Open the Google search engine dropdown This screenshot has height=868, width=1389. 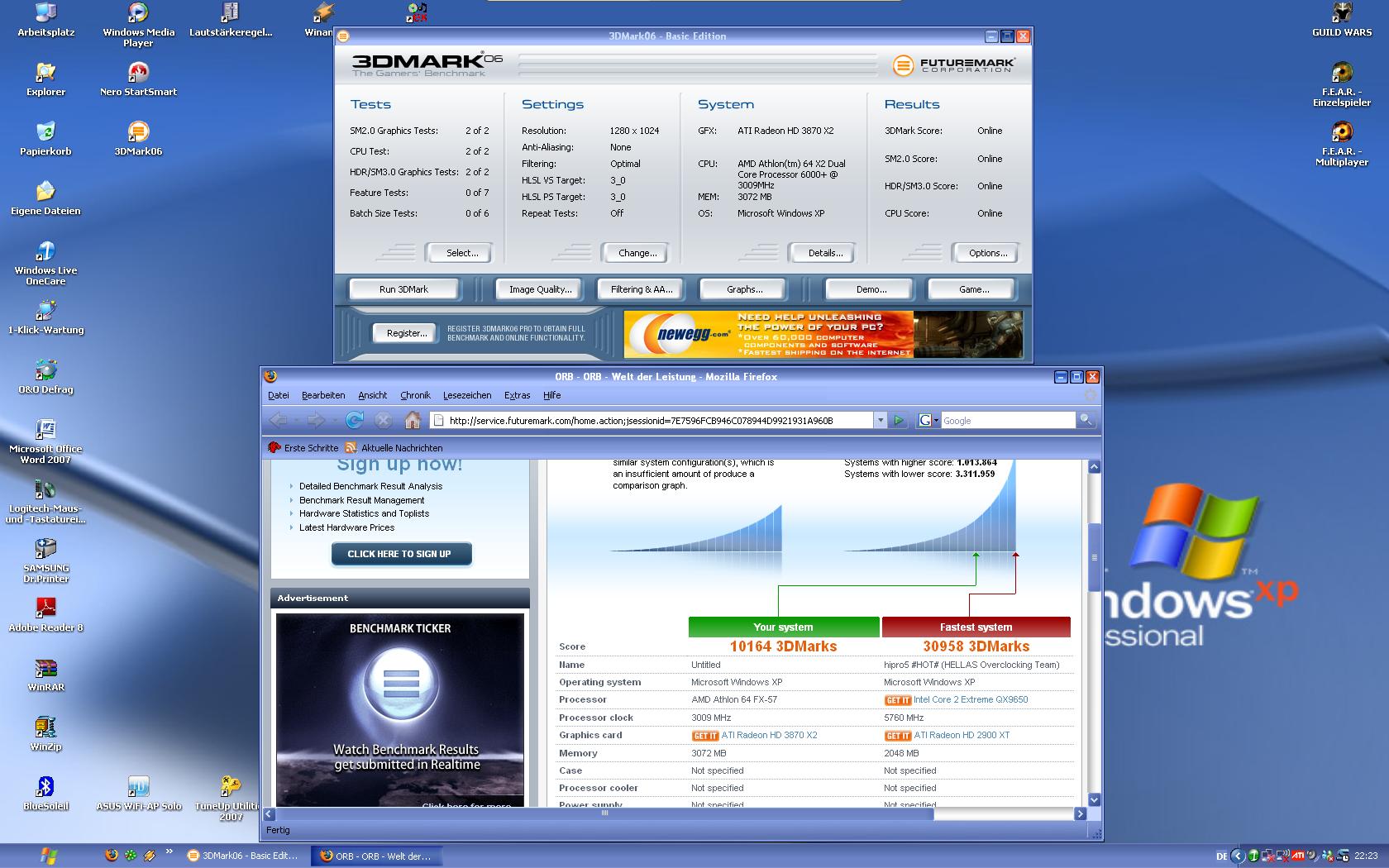click(x=929, y=420)
